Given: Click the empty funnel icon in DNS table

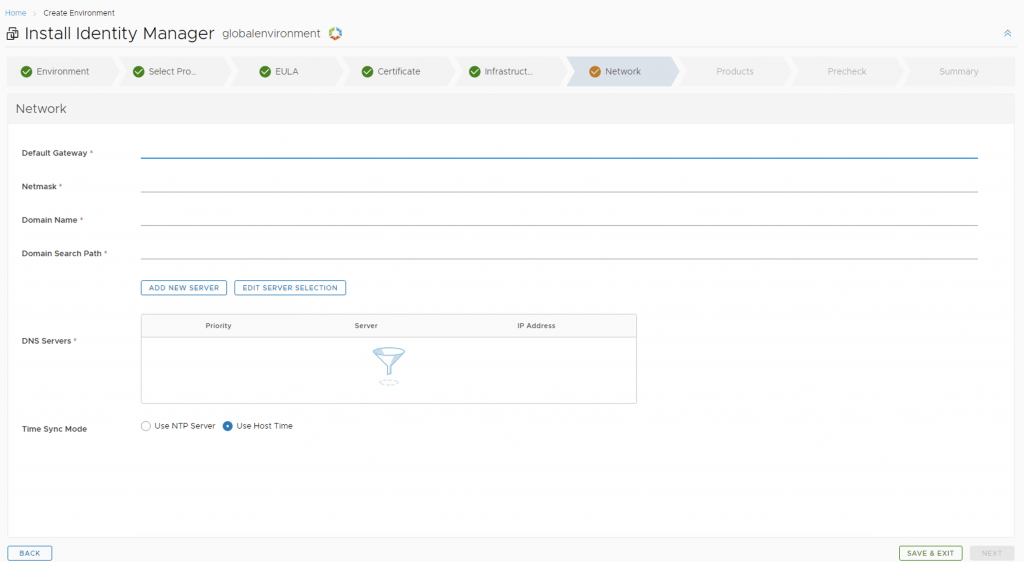Looking at the screenshot, I should 388,364.
